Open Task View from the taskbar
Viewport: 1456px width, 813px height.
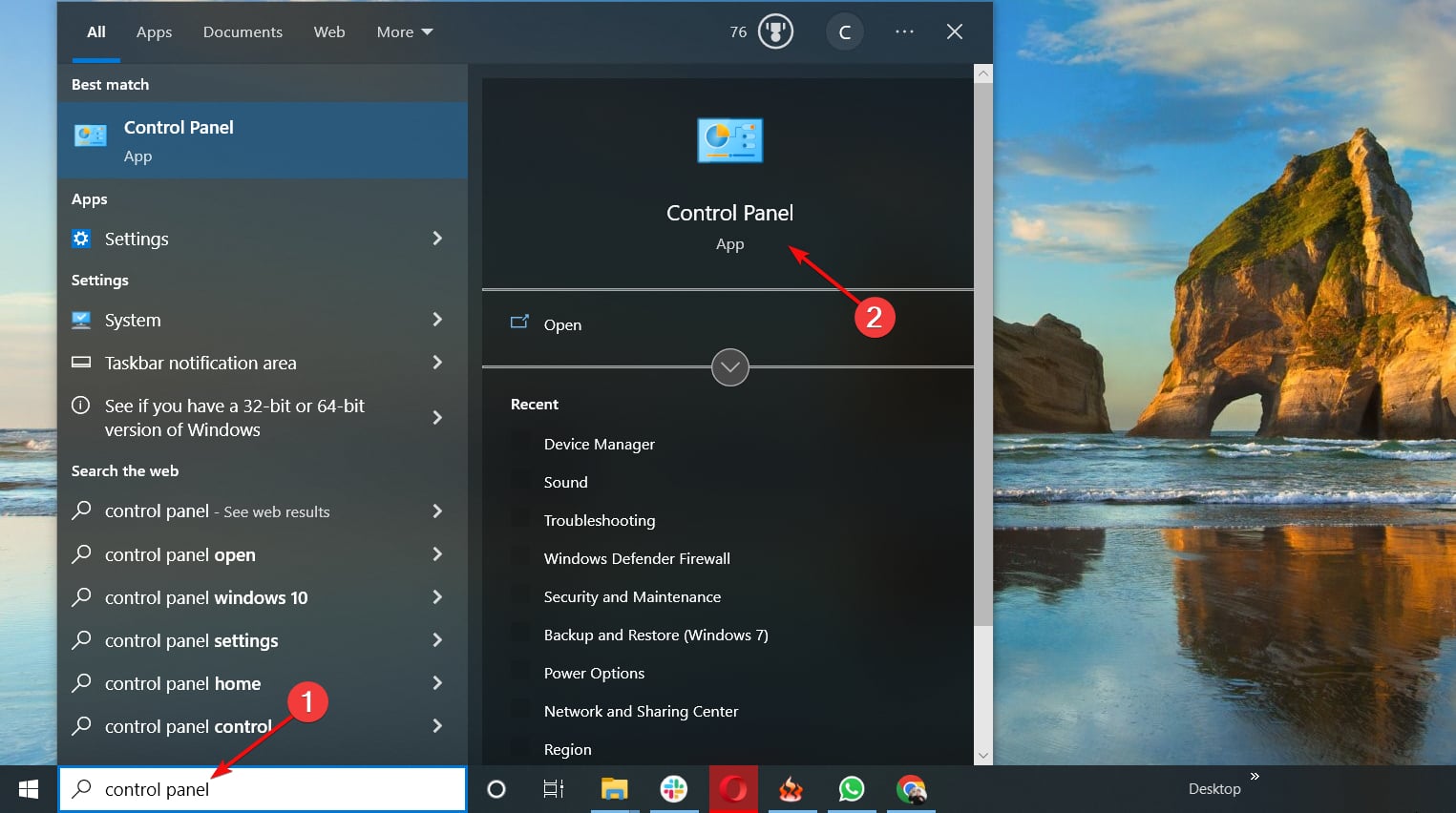(x=554, y=789)
